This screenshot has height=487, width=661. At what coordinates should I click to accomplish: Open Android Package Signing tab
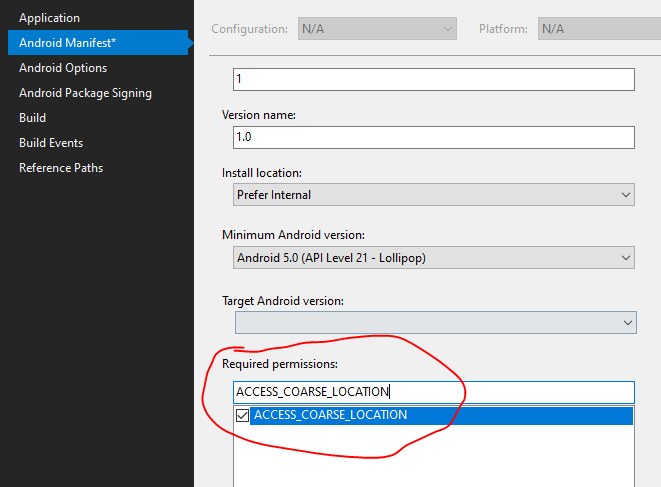85,93
